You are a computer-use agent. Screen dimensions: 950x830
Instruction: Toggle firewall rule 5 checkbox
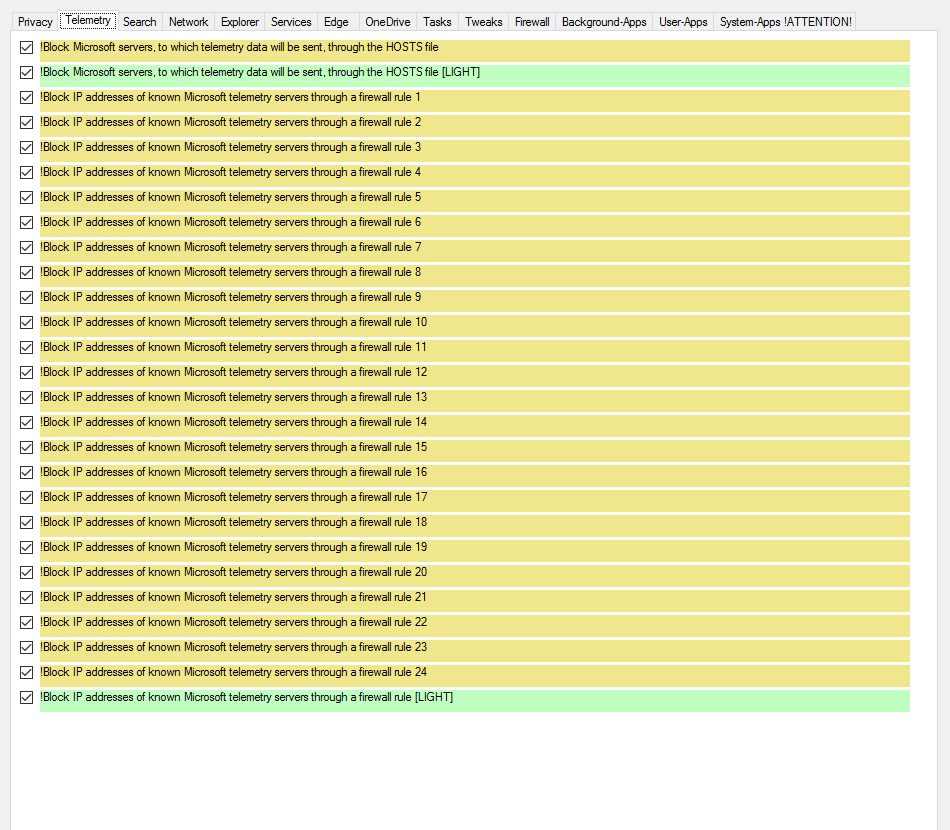click(x=26, y=198)
